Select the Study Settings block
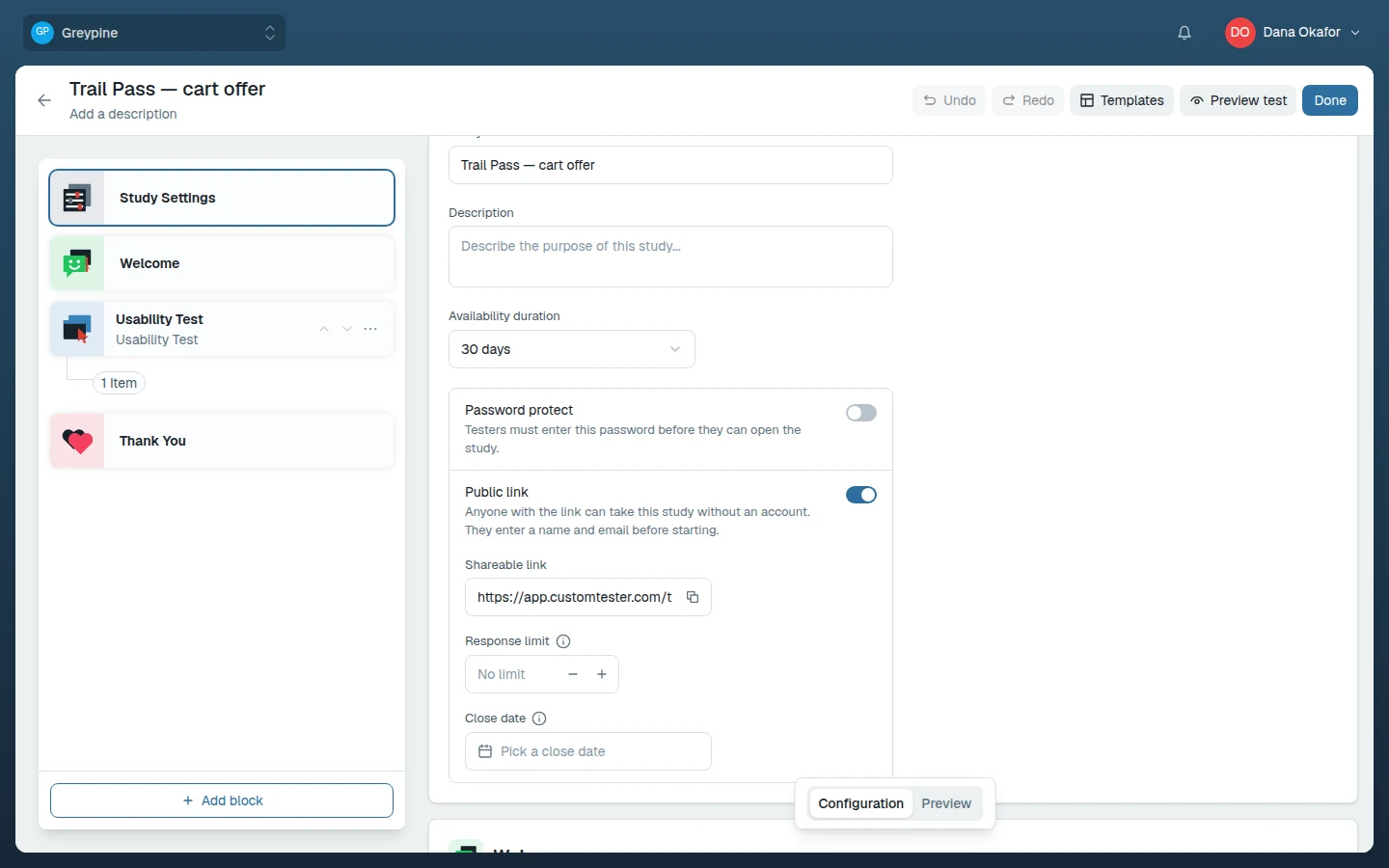This screenshot has width=1389, height=868. (222, 198)
